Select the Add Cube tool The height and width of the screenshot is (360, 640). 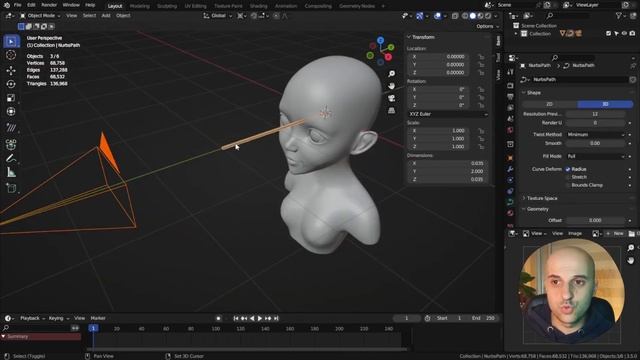click(11, 188)
